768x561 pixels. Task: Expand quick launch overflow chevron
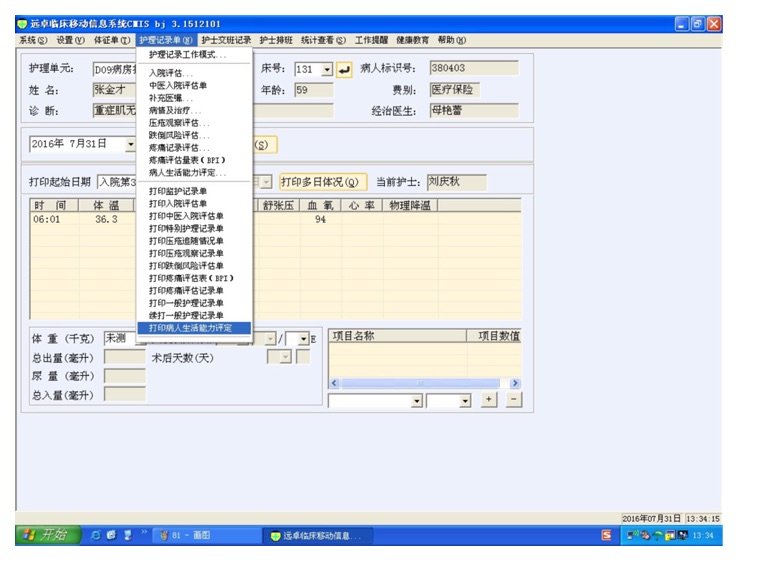coord(144,532)
